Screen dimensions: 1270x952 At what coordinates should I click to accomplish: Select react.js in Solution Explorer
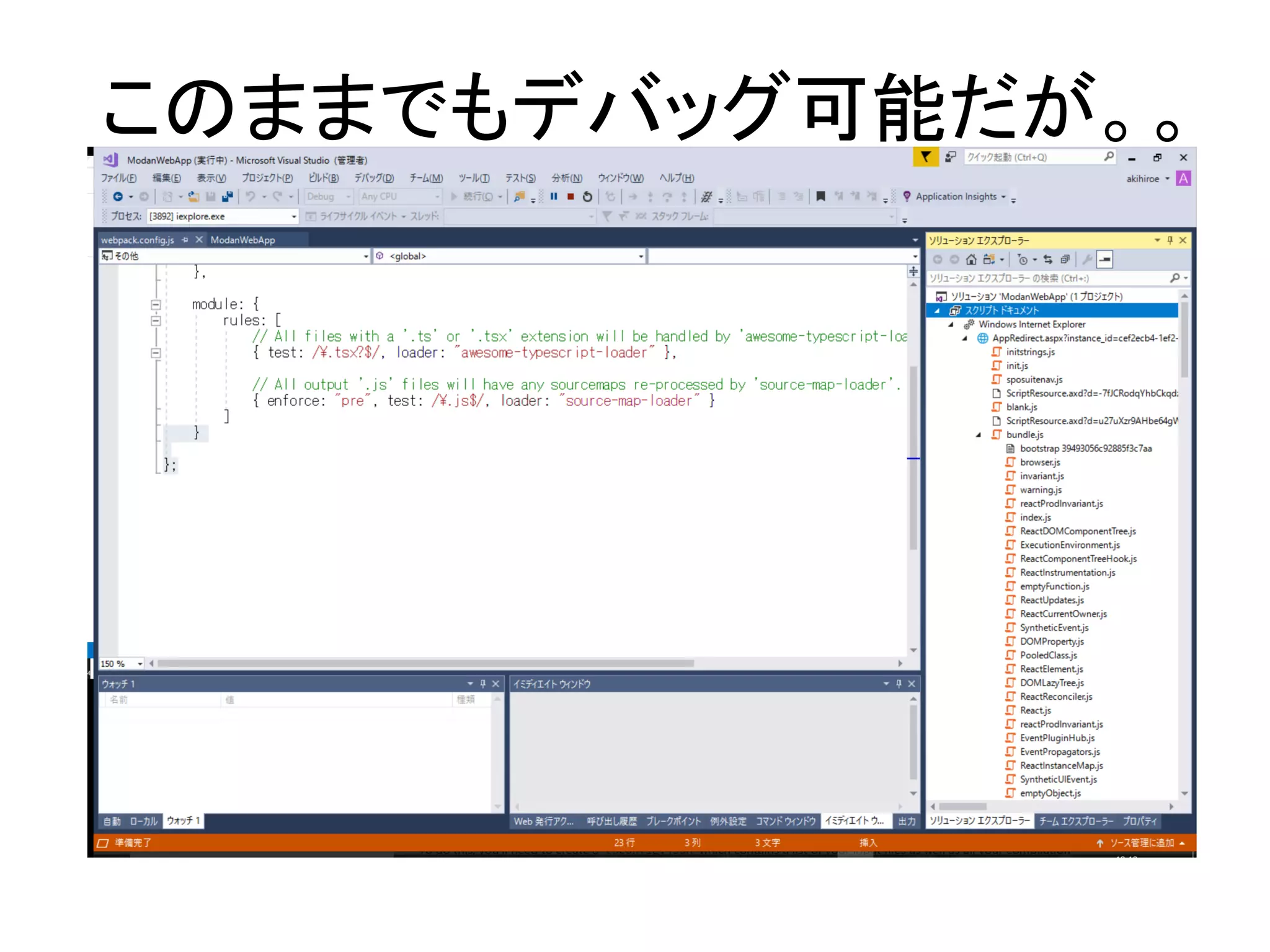point(1035,710)
